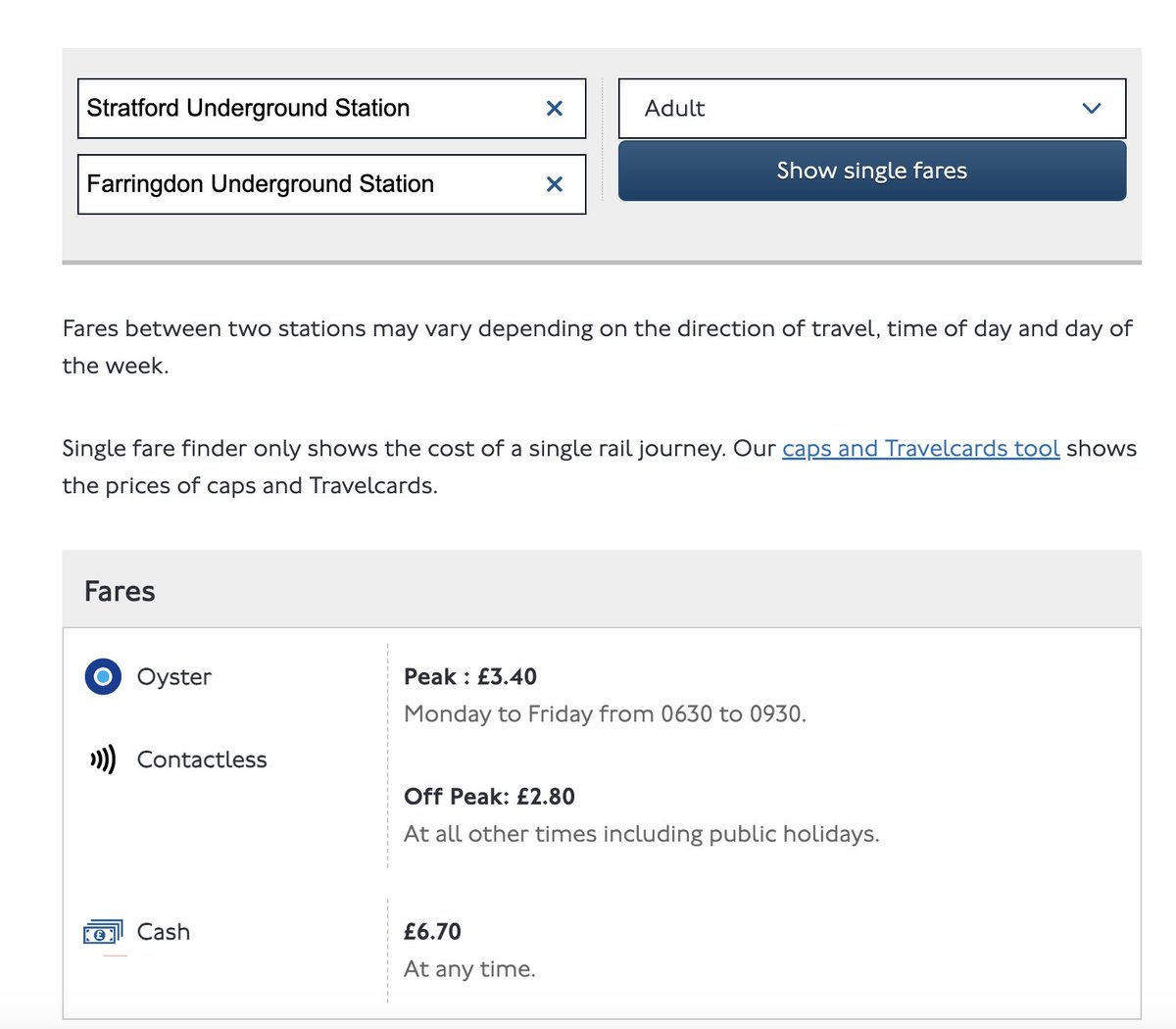The image size is (1176, 1029).
Task: Click the Cash label
Action: (164, 932)
